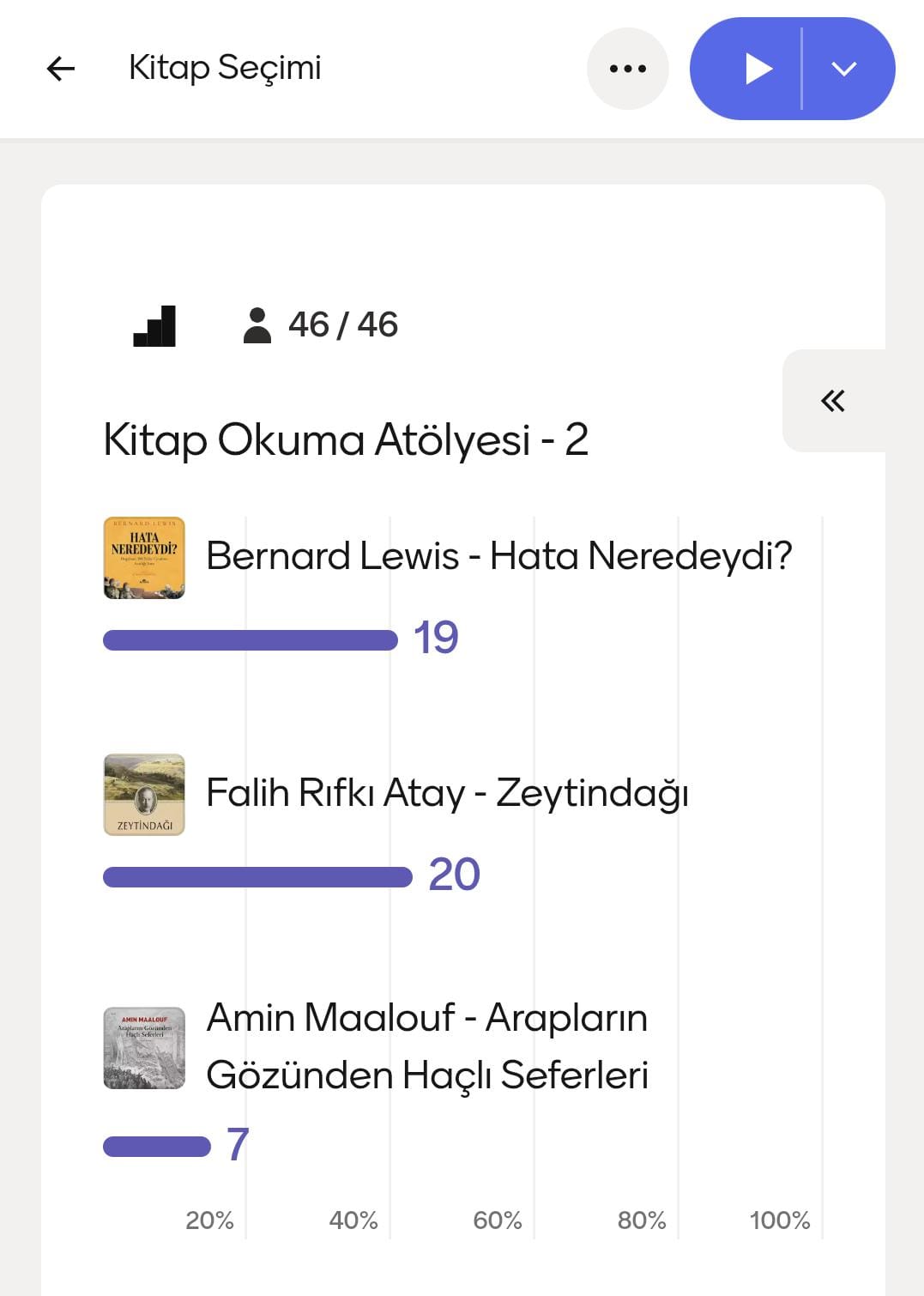The height and width of the screenshot is (1296, 924).
Task: Click the Kitap Okuma Atölyesi - 2 heading
Action: (346, 440)
